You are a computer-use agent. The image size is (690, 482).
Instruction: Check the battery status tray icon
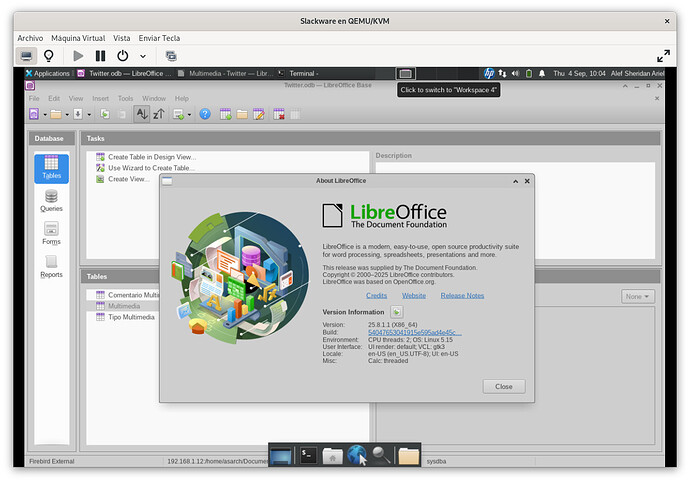click(x=529, y=74)
